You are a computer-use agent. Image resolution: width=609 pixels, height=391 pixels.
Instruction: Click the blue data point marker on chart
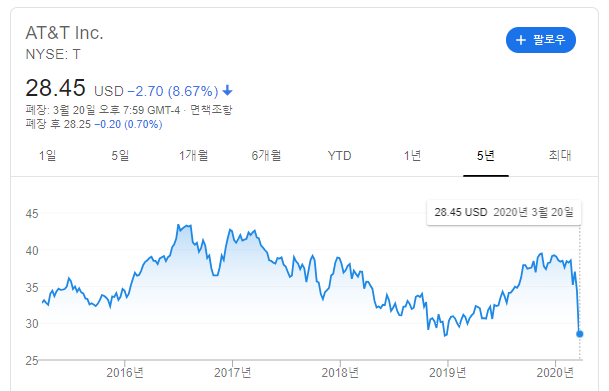pyautogui.click(x=579, y=334)
